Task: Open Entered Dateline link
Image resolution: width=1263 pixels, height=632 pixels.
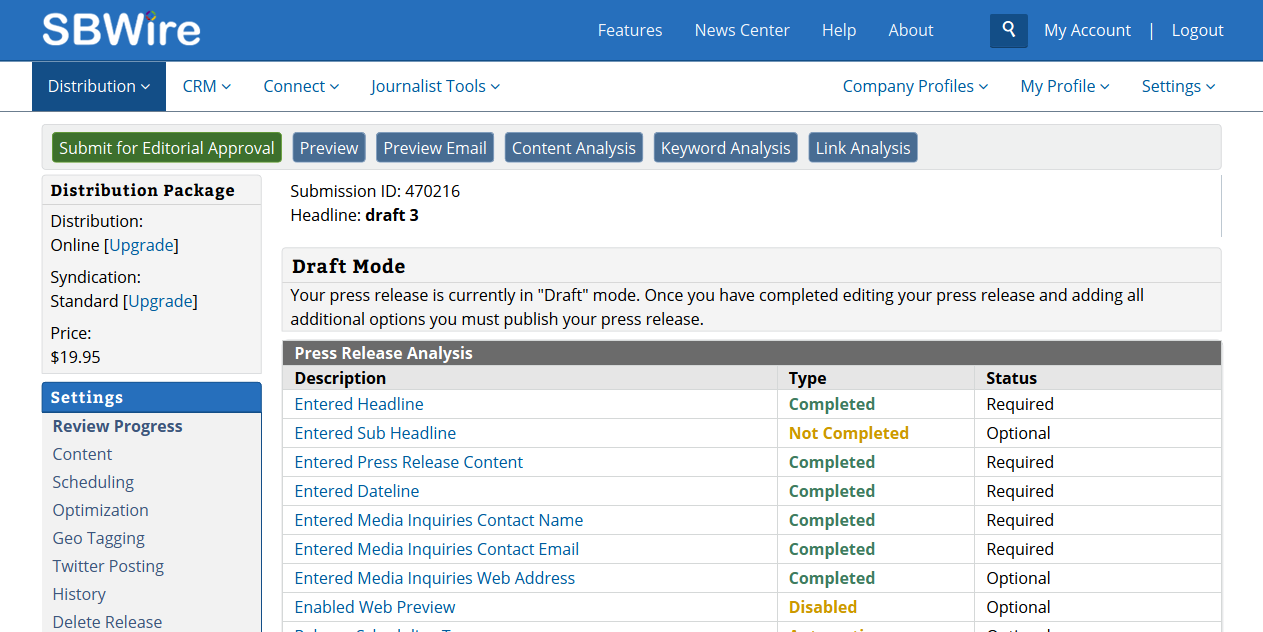Action: click(x=357, y=491)
